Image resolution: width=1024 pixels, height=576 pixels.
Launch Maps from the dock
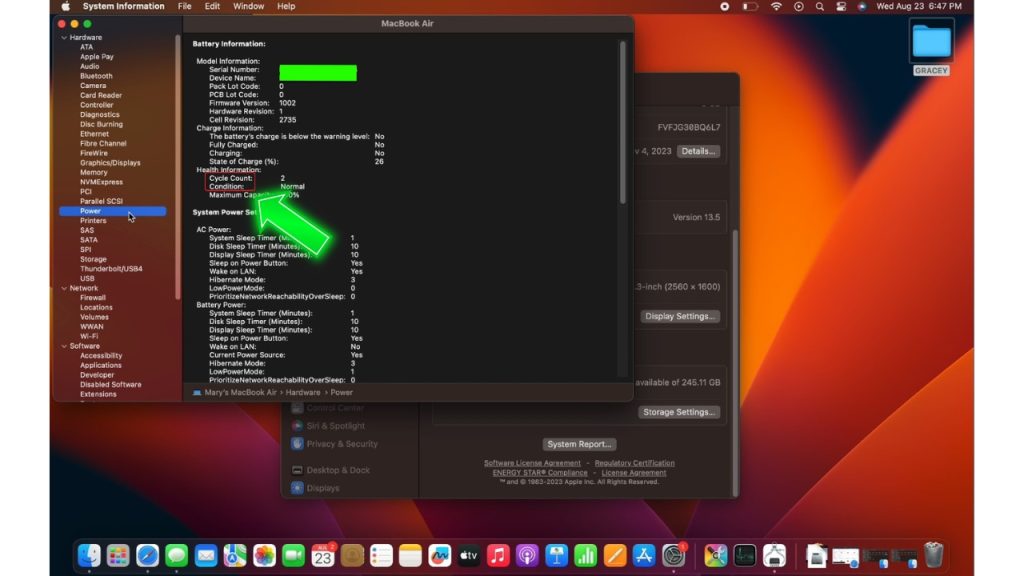click(235, 556)
